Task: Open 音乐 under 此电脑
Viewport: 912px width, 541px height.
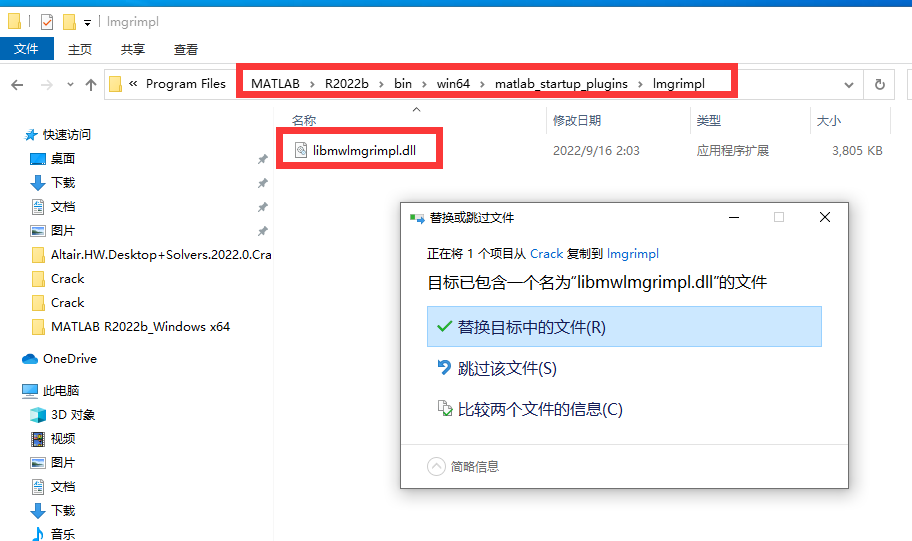Action: (x=62, y=534)
